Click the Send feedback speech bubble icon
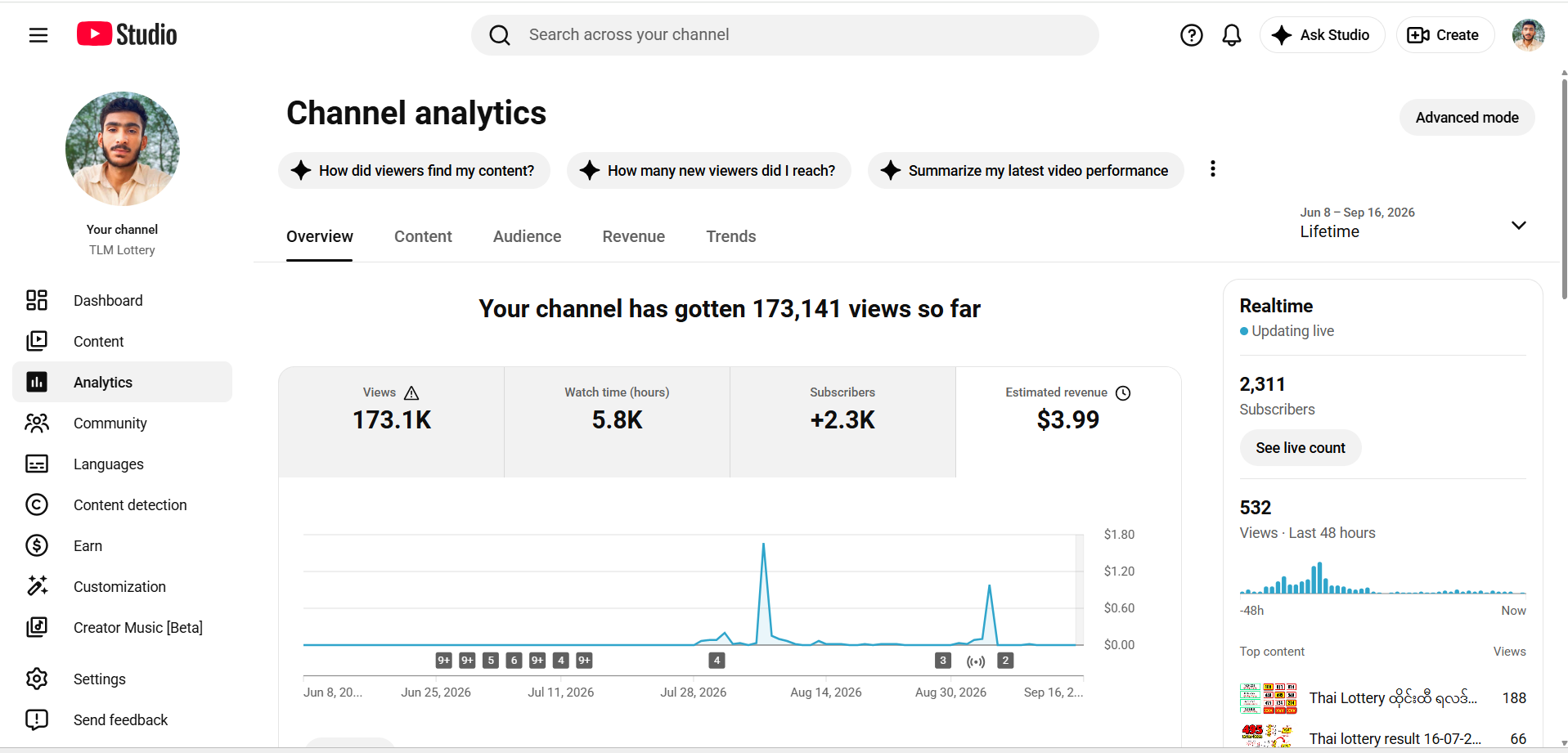Viewport: 1568px width, 753px height. coord(37,719)
